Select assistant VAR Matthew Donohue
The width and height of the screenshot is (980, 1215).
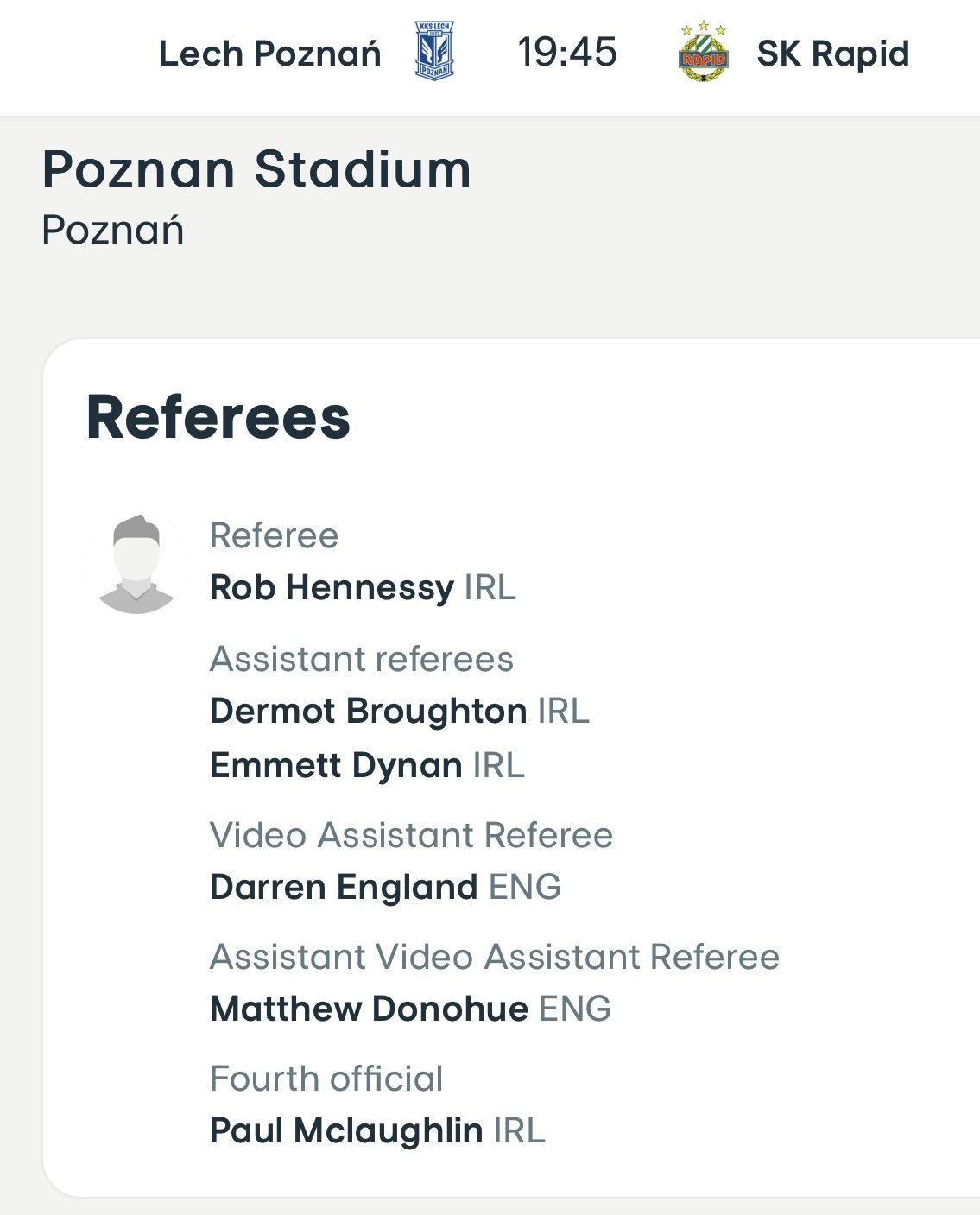click(369, 1009)
